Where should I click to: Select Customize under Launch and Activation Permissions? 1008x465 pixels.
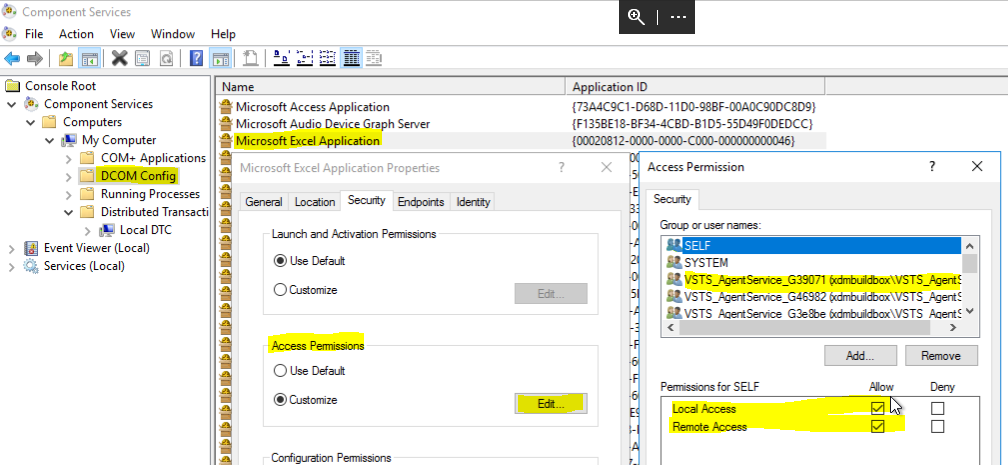pos(280,290)
